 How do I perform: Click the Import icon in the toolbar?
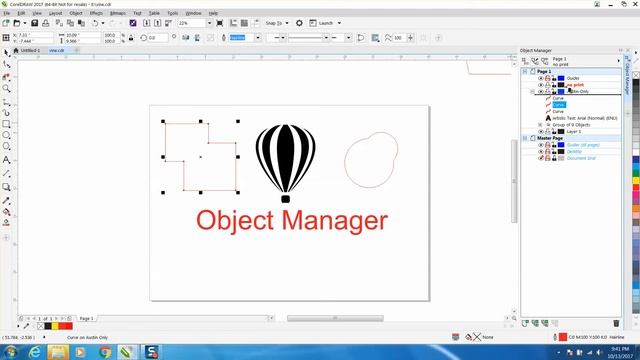coord(146,23)
